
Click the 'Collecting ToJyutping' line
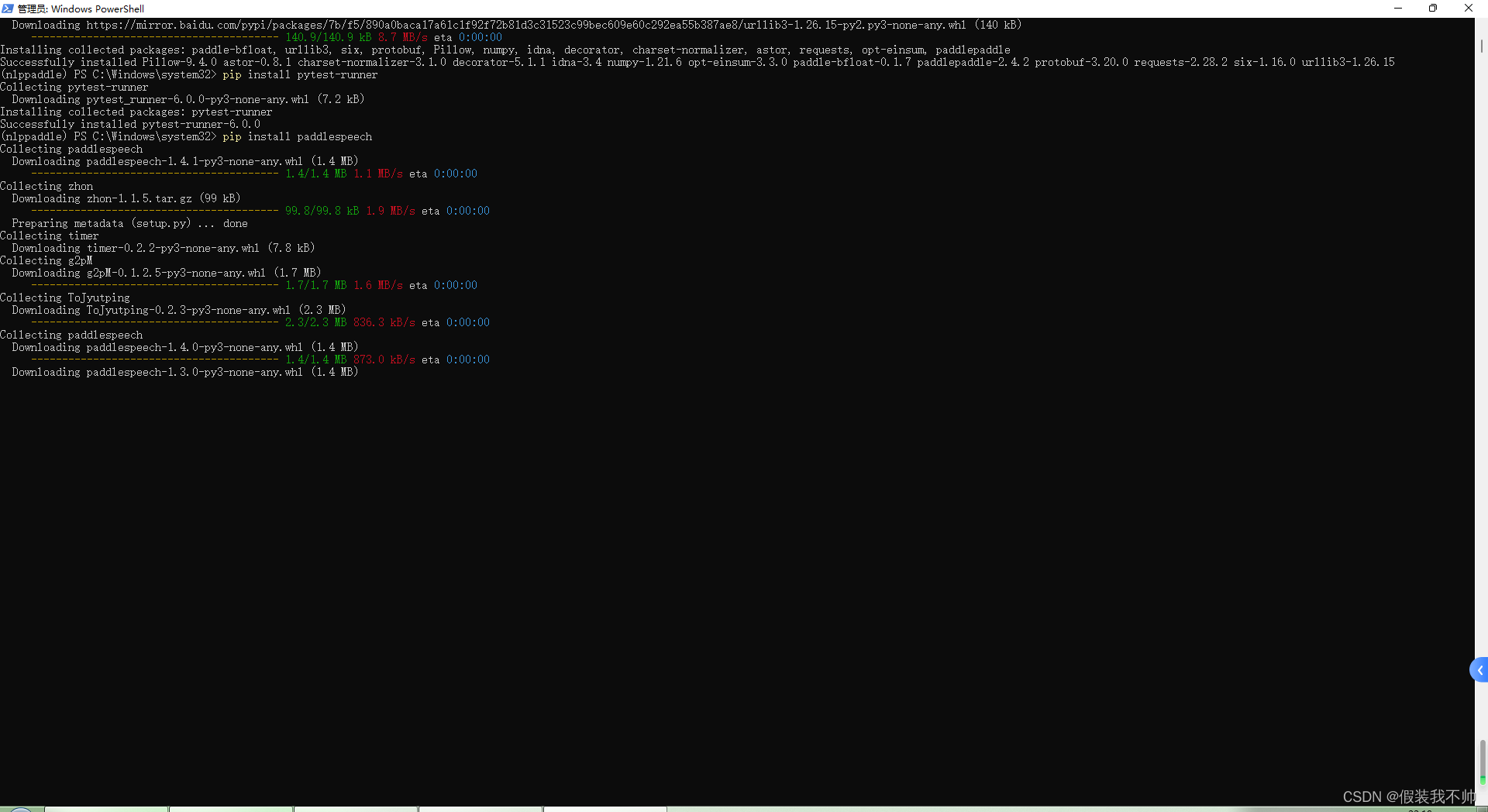65,298
